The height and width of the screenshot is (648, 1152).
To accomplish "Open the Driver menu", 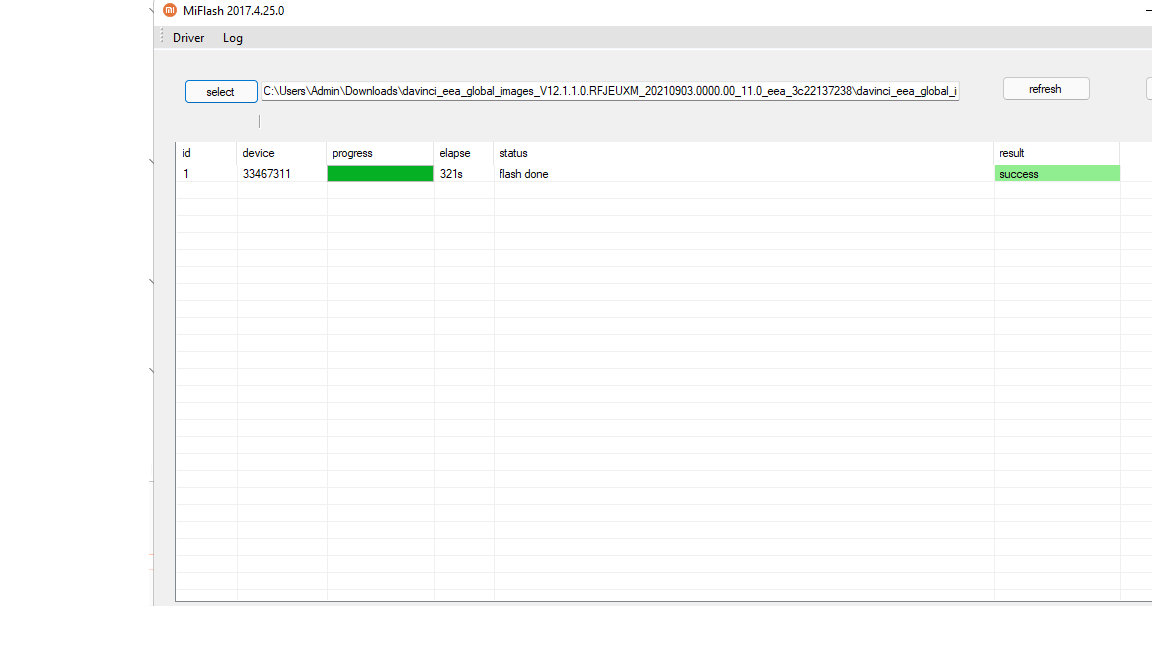I will 189,38.
